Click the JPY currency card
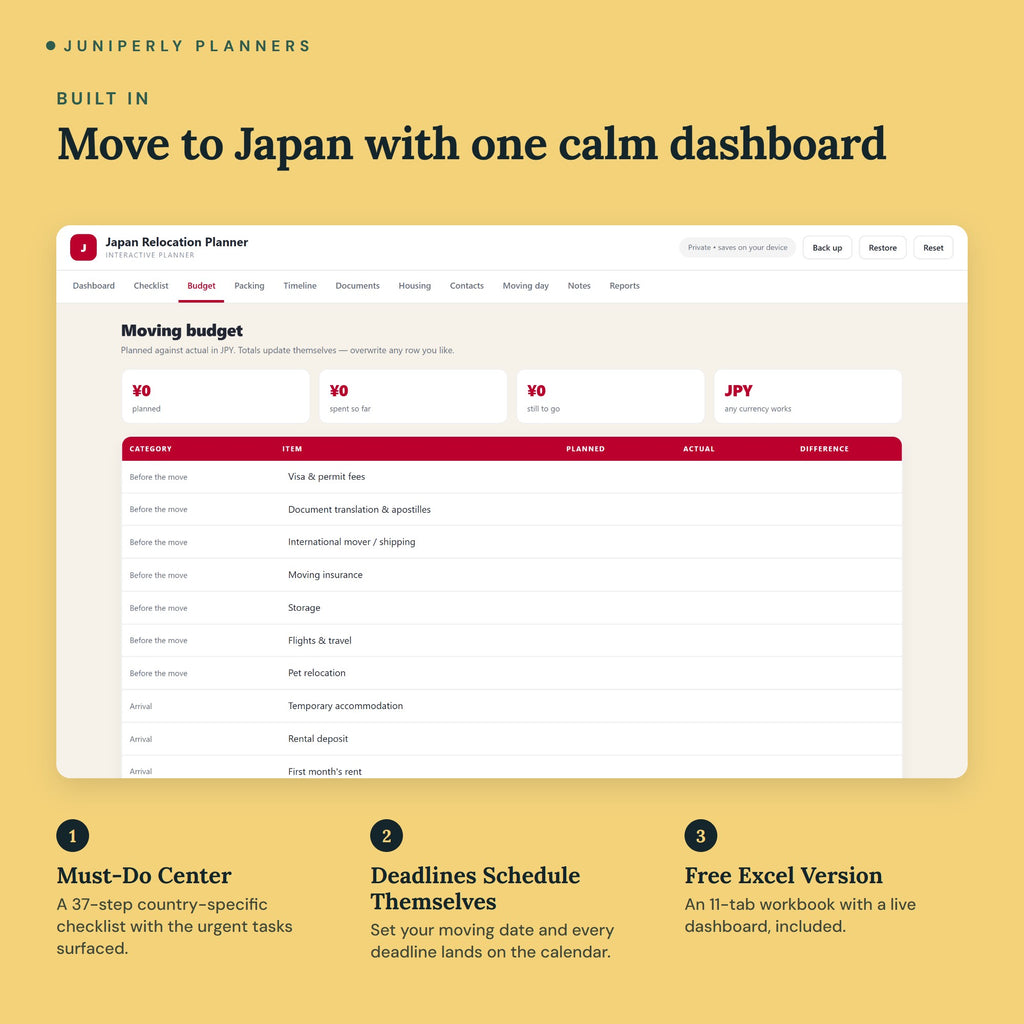This screenshot has width=1024, height=1024. pyautogui.click(x=808, y=396)
